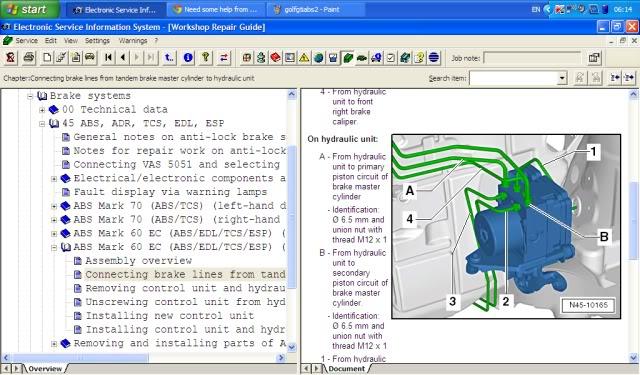The width and height of the screenshot is (640, 375).
Task: Open Installing new control unit page
Action: pyautogui.click(x=169, y=316)
